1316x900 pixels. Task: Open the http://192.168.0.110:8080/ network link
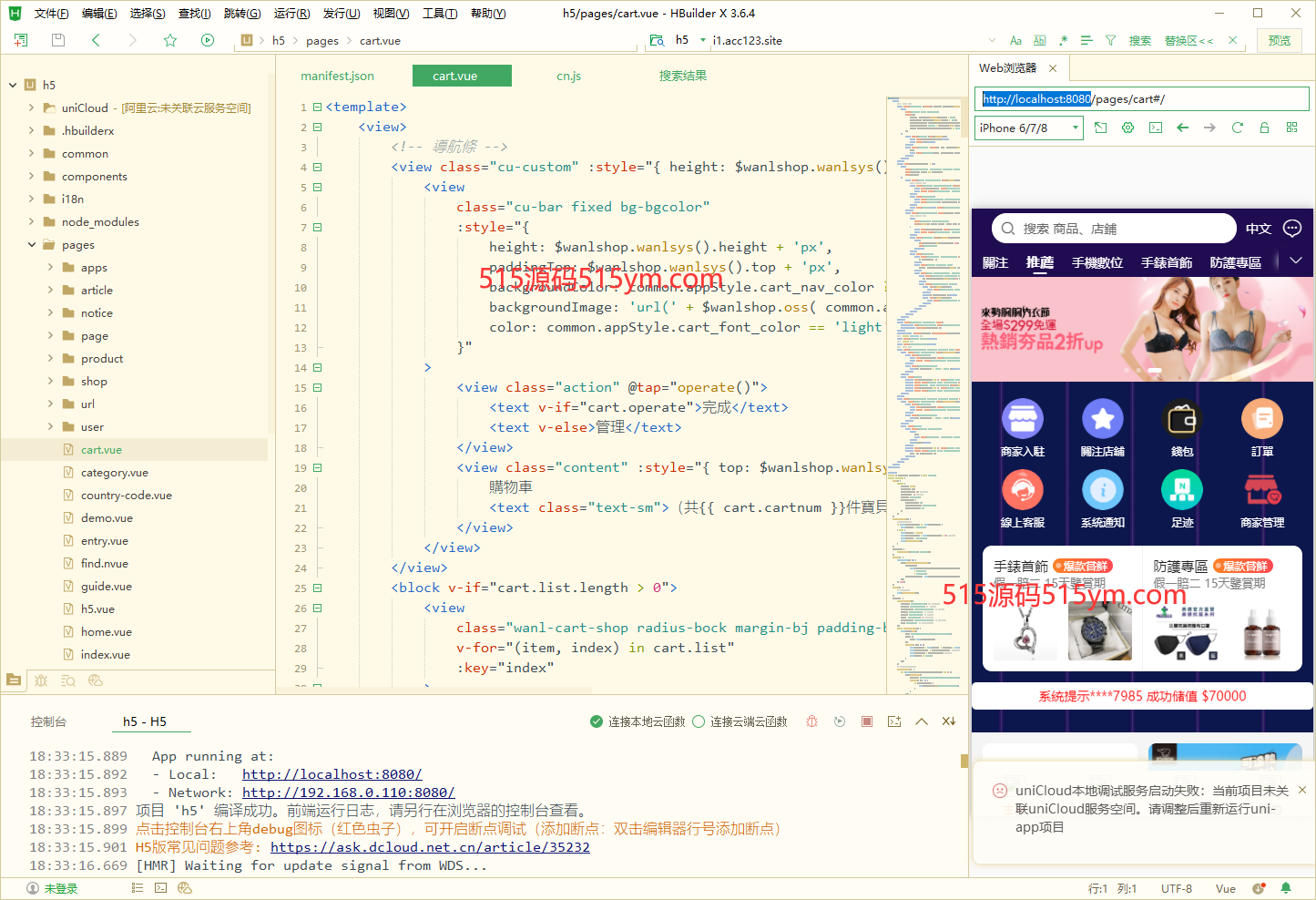[348, 793]
